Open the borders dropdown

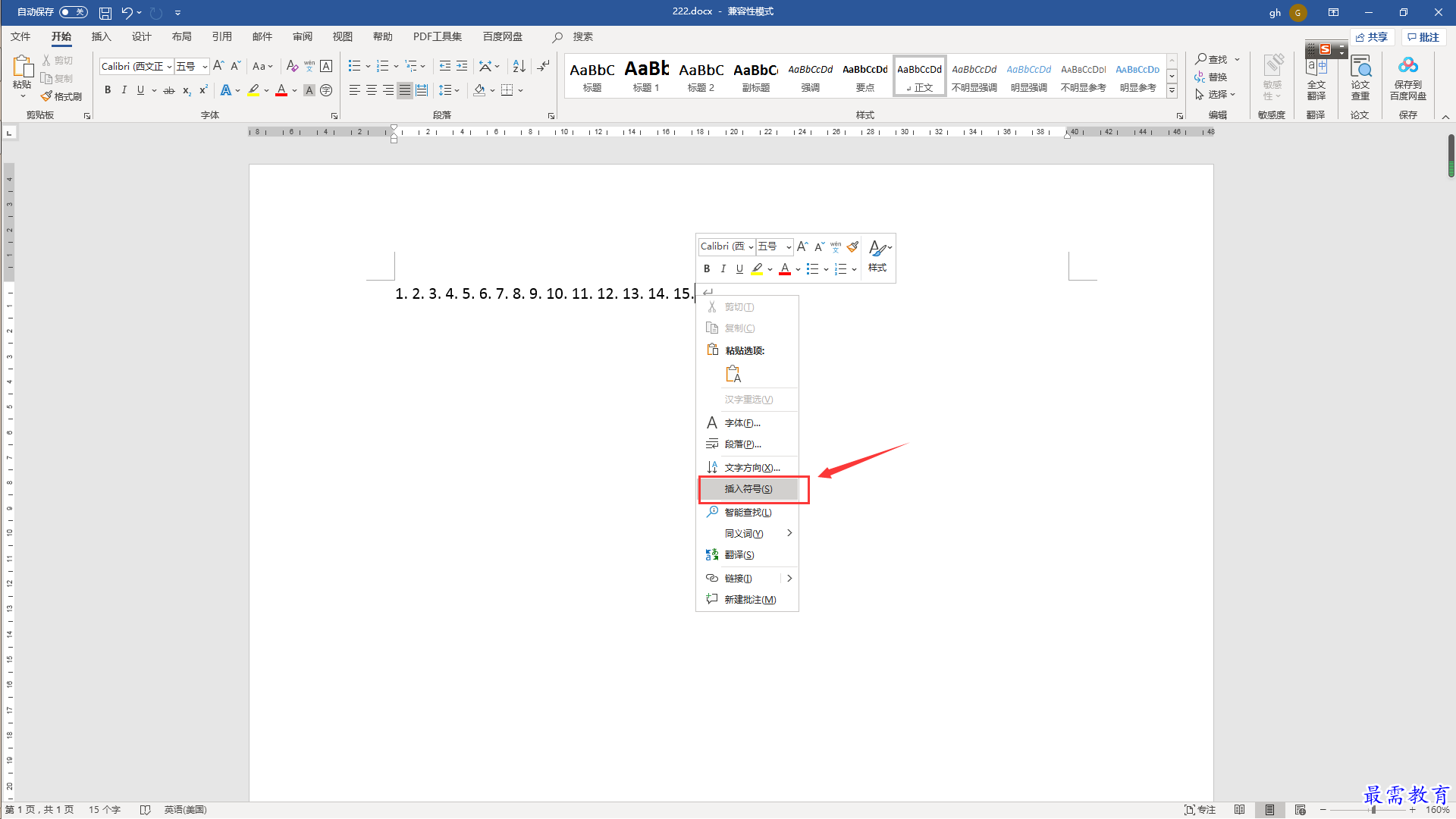pyautogui.click(x=520, y=90)
